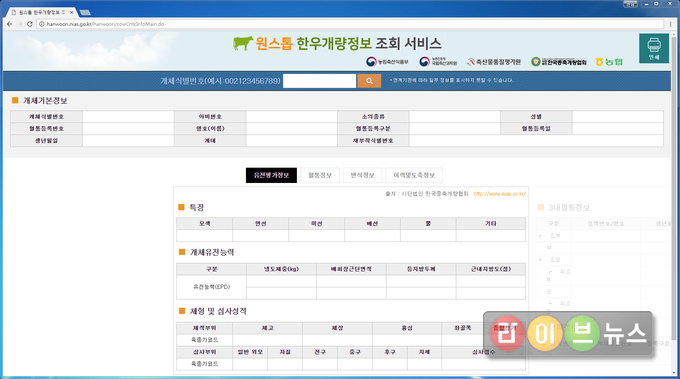Click the browser forward arrow

click(20, 24)
